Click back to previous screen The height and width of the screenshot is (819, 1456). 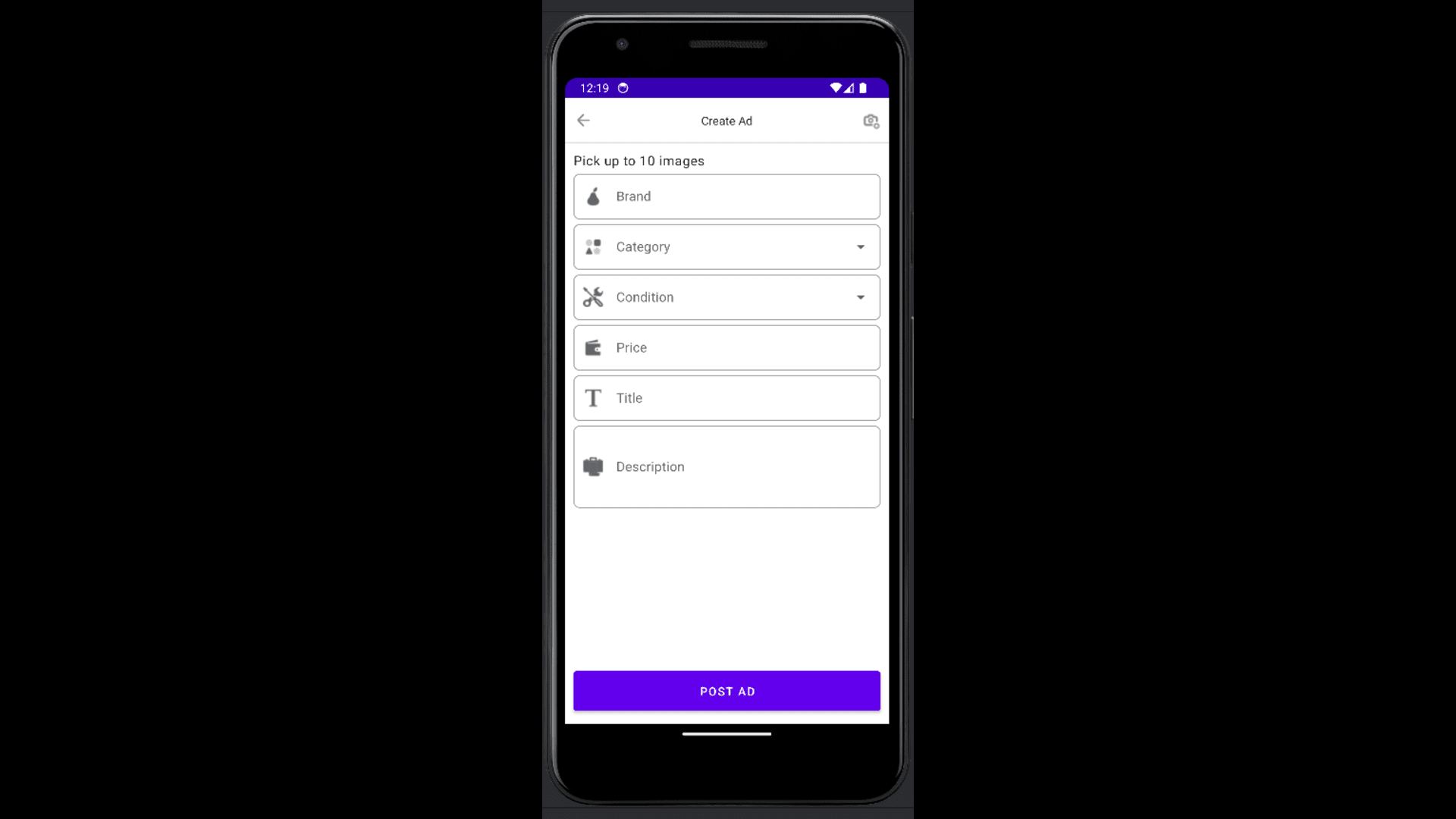(x=583, y=121)
